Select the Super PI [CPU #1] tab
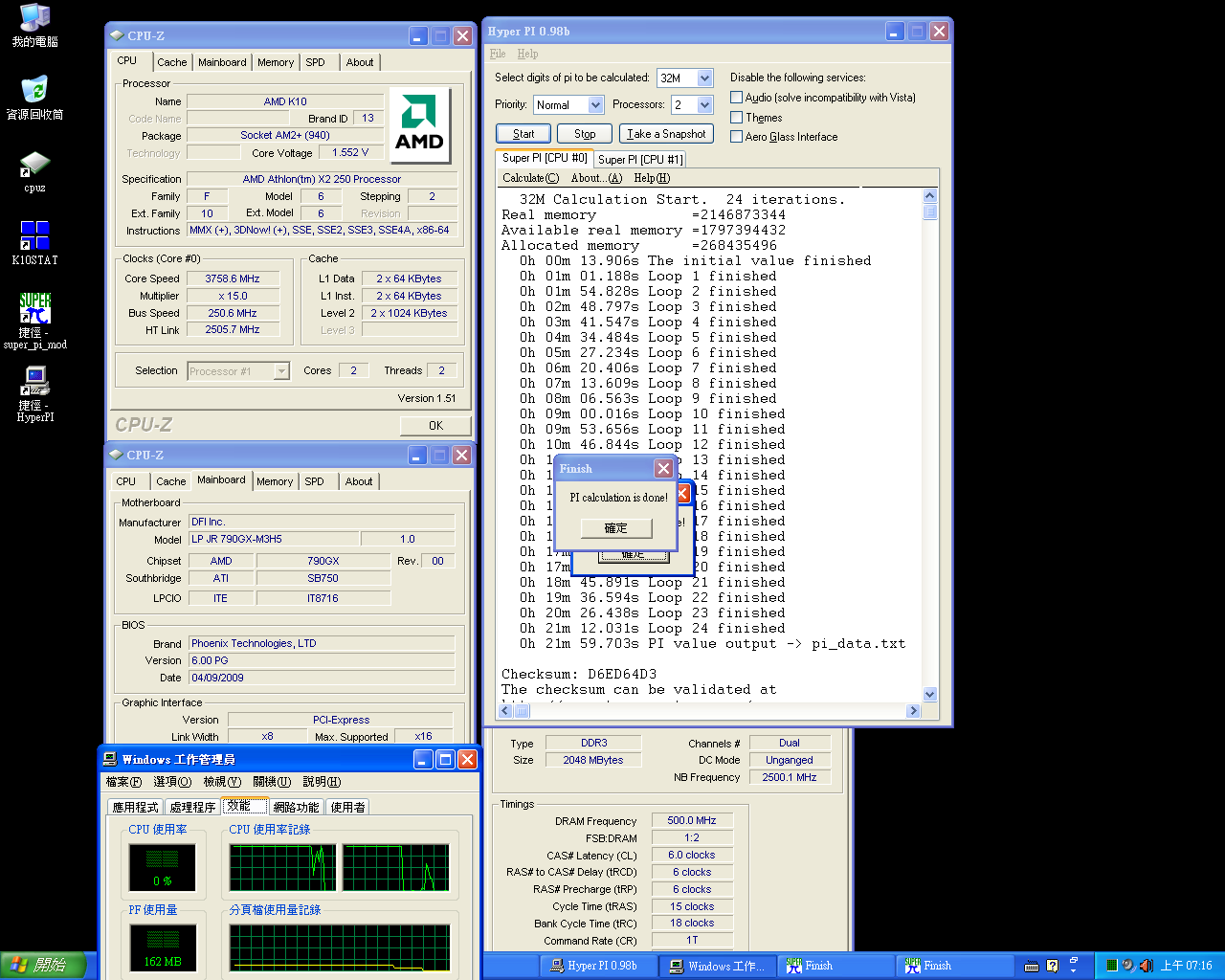Screen dimensions: 1225x980 (x=640, y=160)
